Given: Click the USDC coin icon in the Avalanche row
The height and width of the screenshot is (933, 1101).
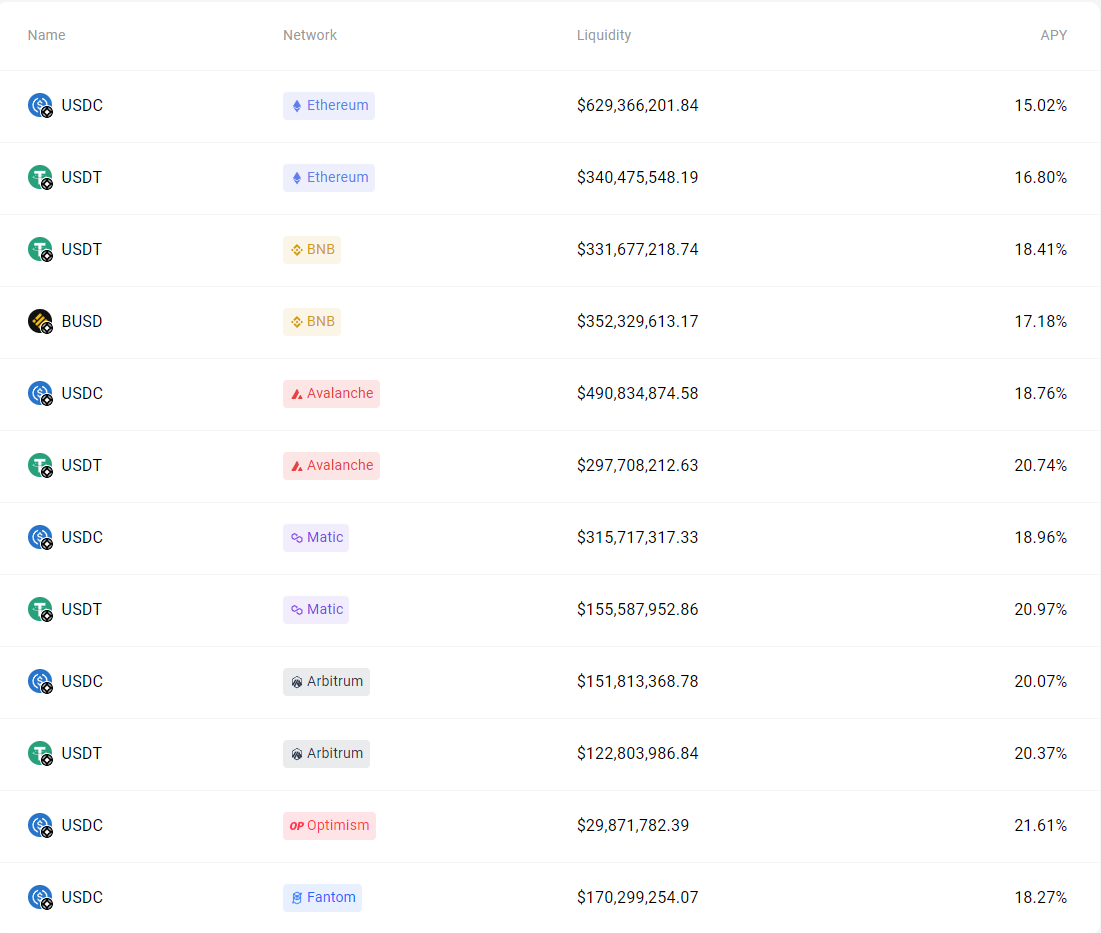Looking at the screenshot, I should pyautogui.click(x=40, y=393).
